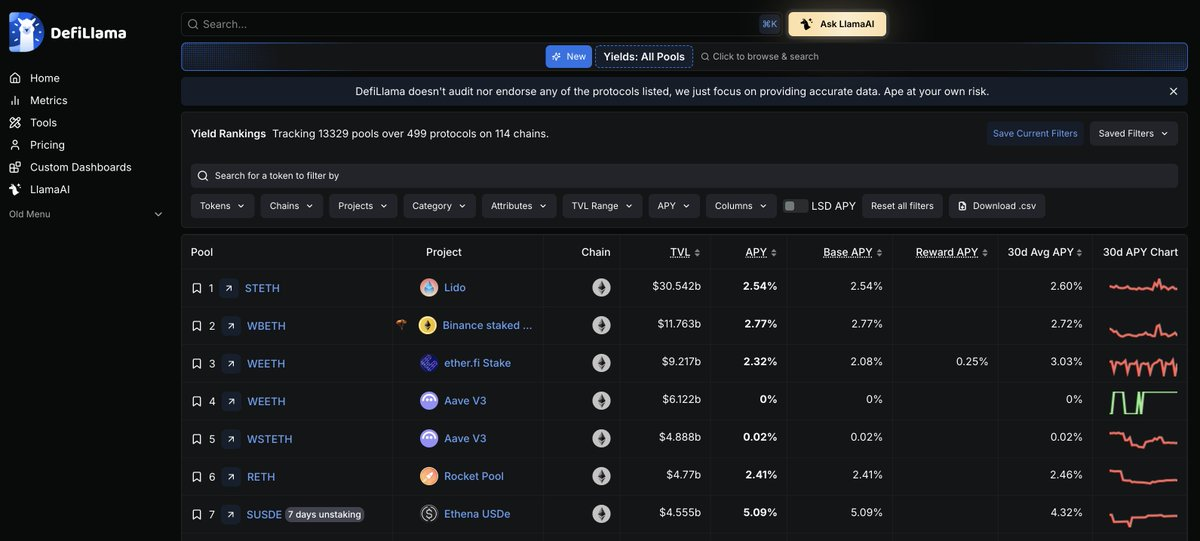Click the DefiLlama logo icon
The height and width of the screenshot is (541, 1200).
[x=26, y=32]
